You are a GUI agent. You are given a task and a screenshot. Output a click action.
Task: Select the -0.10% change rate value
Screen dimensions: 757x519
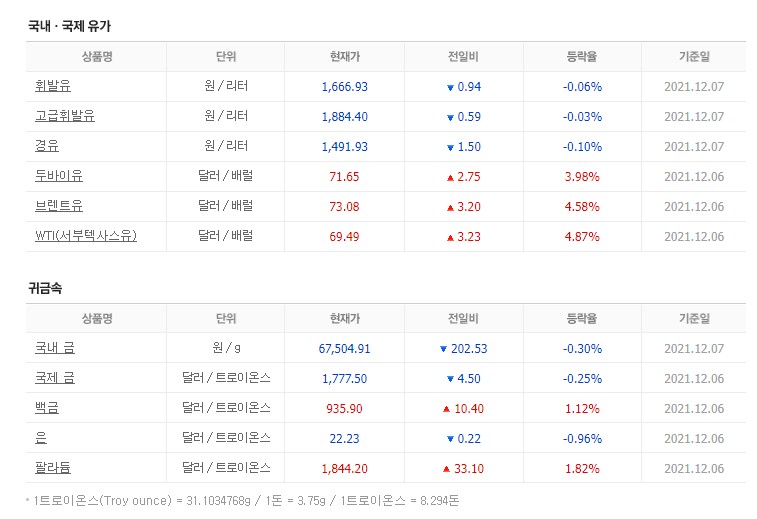click(x=582, y=147)
